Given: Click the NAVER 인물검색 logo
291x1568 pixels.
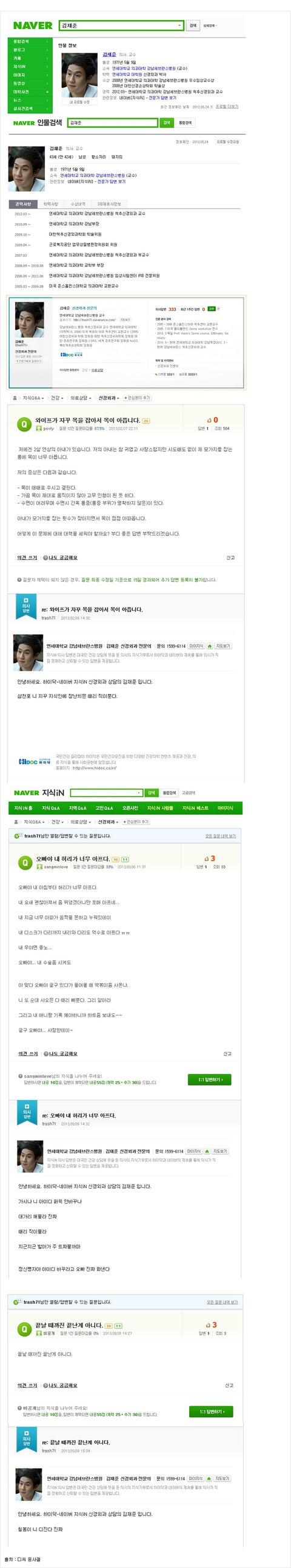Looking at the screenshot, I should 37,123.
